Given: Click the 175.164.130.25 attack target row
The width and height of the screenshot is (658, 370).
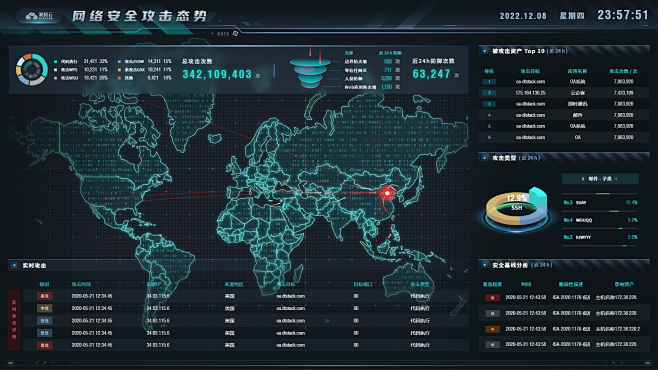Looking at the screenshot, I should pos(564,93).
